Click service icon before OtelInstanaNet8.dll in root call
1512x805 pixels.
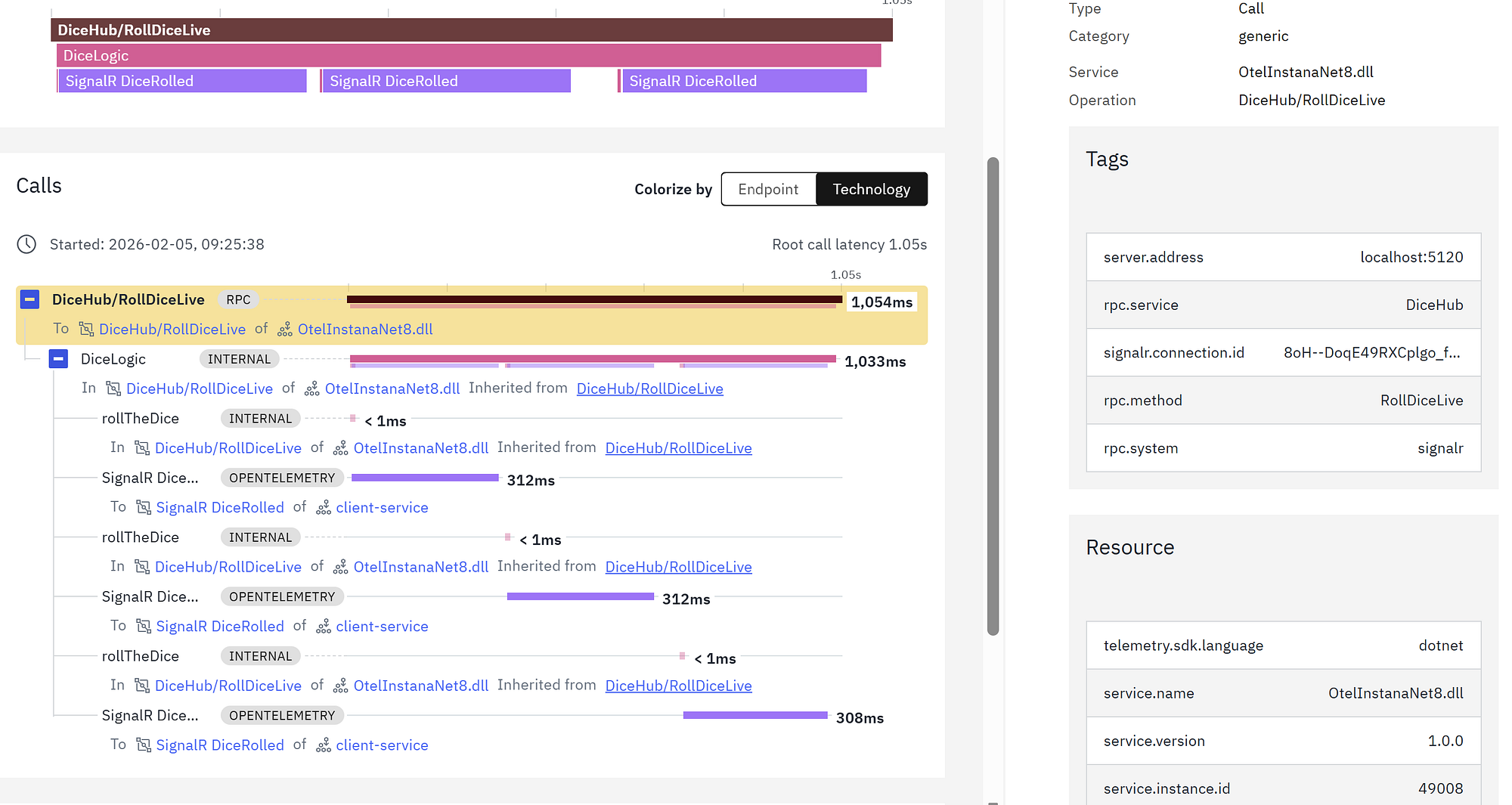pyautogui.click(x=285, y=330)
